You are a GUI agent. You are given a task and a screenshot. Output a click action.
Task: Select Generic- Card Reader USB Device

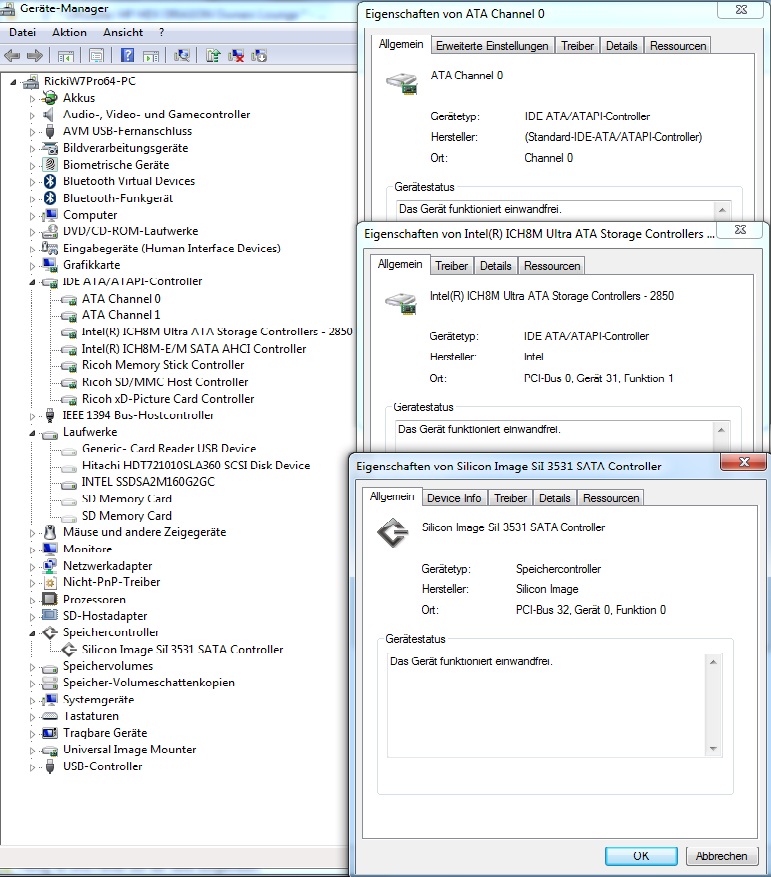point(169,449)
